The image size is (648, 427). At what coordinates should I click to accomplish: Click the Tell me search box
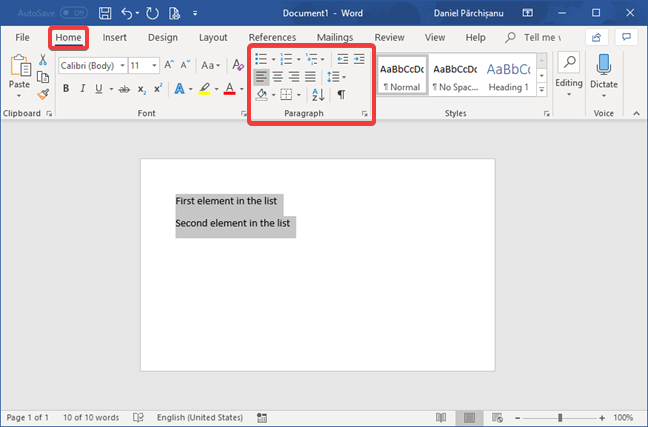[542, 37]
